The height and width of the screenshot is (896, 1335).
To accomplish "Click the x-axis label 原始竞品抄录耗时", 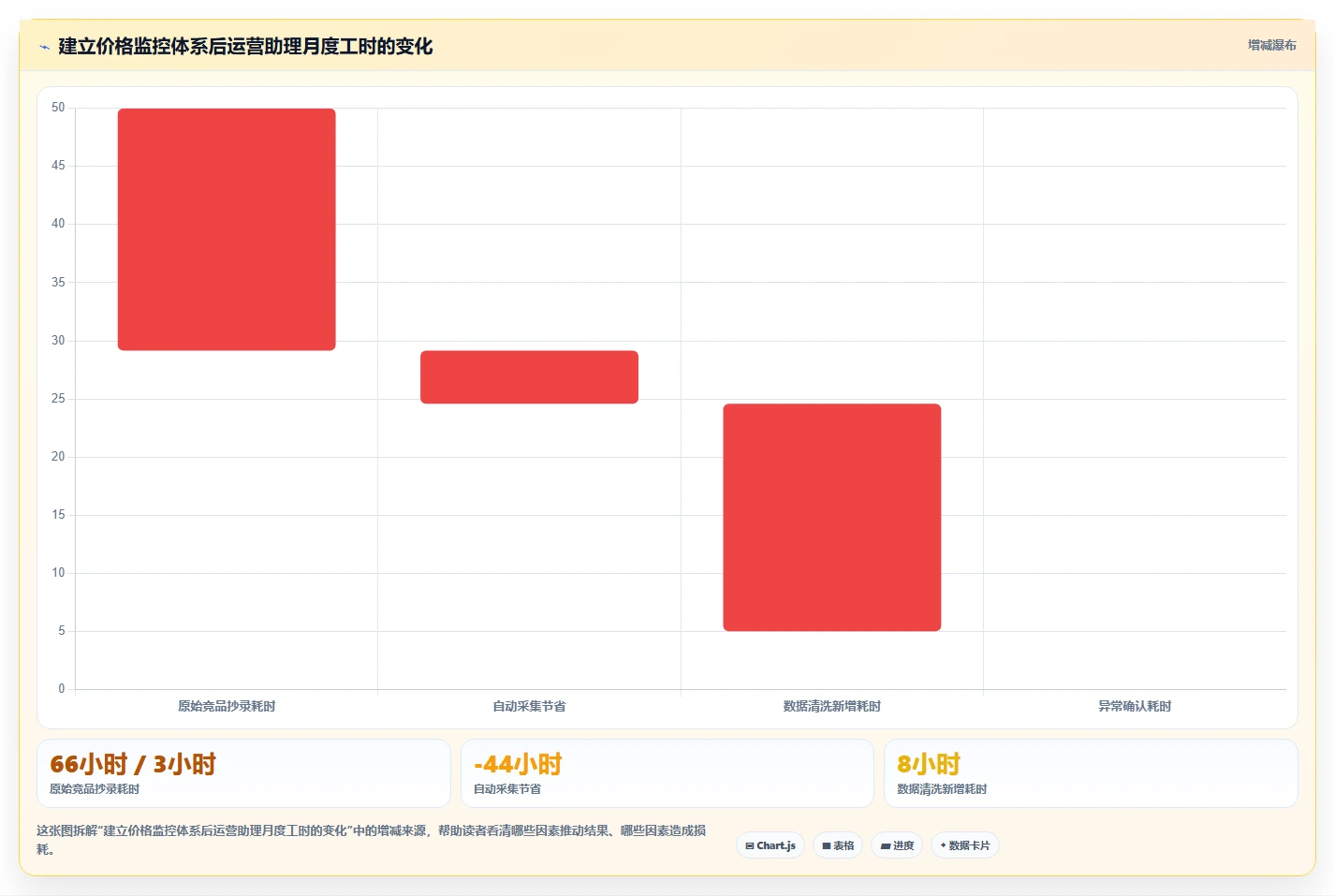I will [x=227, y=706].
